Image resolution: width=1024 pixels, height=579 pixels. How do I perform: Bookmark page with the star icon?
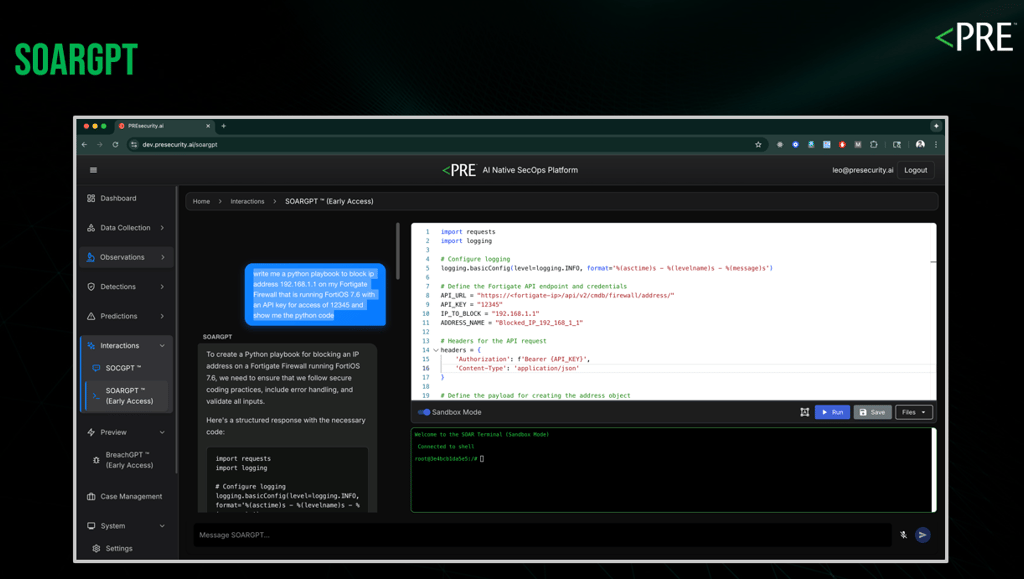click(758, 144)
